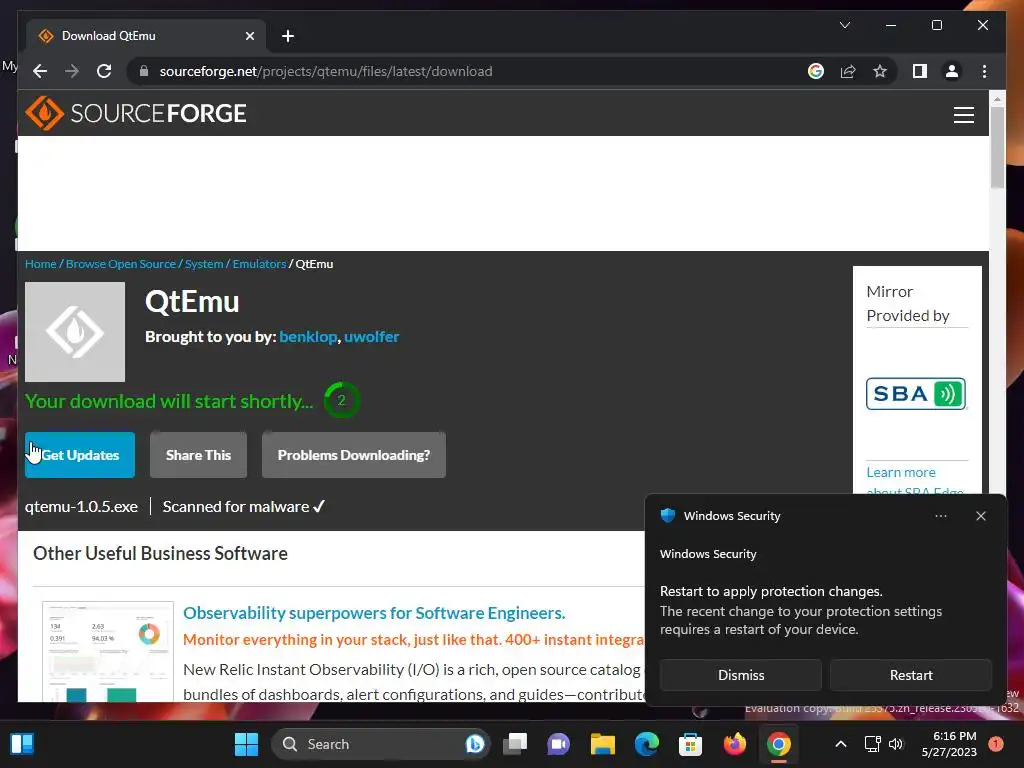Click the Share This button

click(199, 455)
